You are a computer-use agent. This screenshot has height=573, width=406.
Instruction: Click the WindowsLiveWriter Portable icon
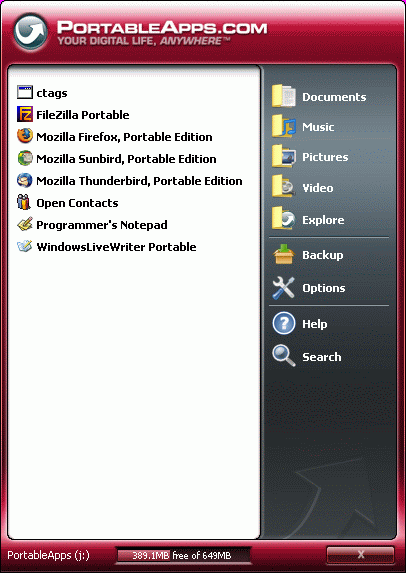point(24,246)
